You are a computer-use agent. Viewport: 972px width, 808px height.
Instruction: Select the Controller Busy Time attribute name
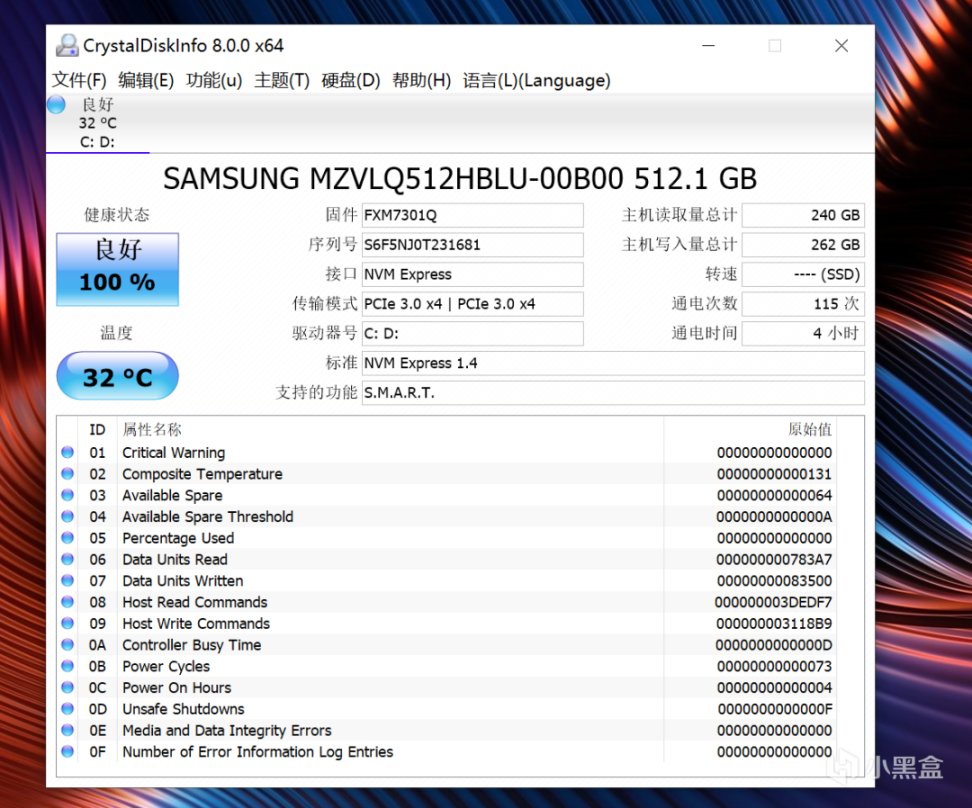(192, 646)
